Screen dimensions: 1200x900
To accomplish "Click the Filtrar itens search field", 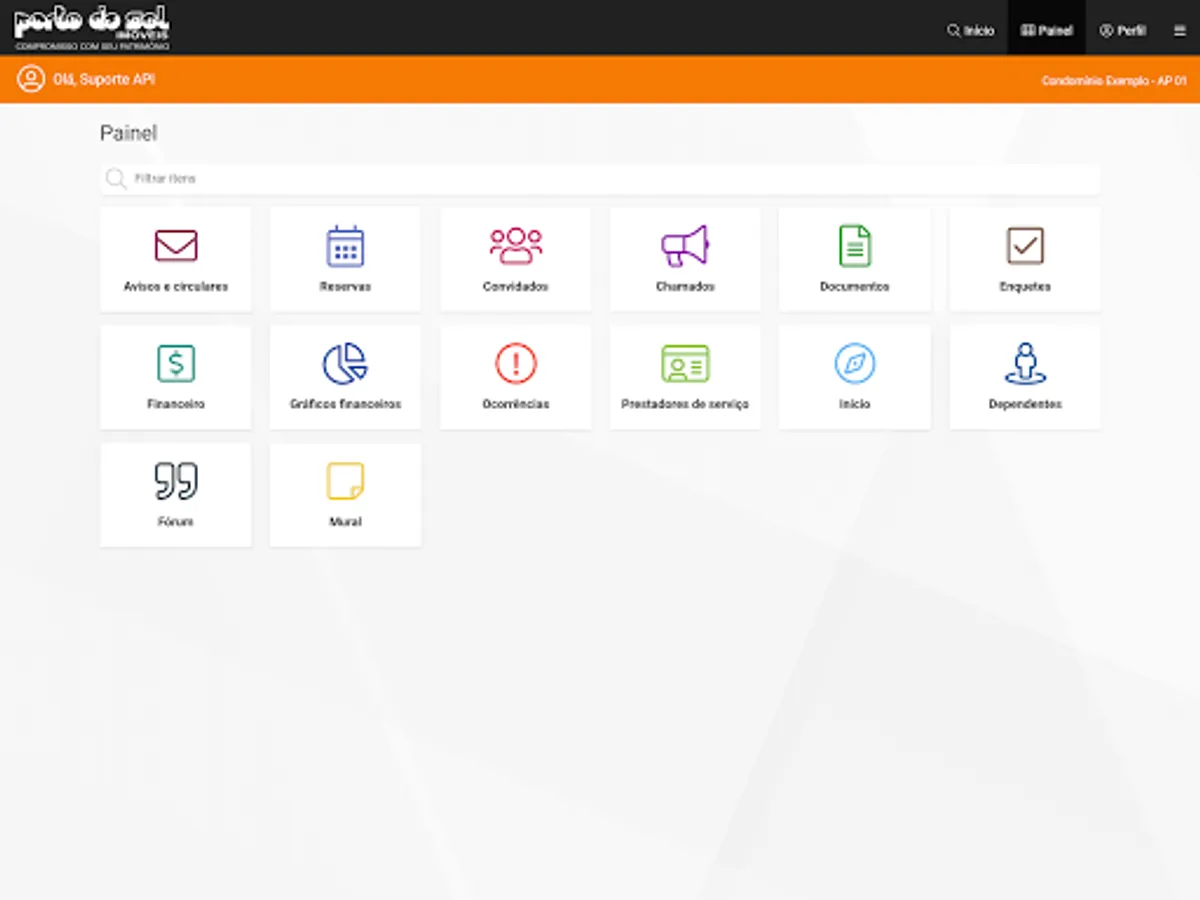I will pos(600,179).
